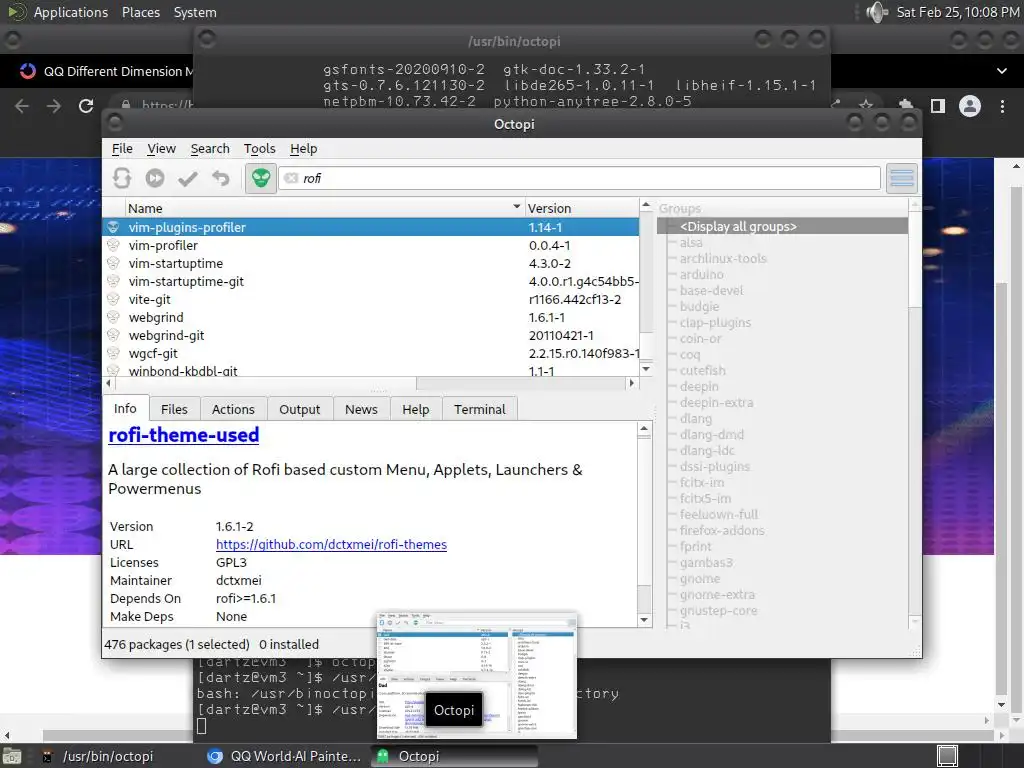Select Display all groups entry

[782, 227]
